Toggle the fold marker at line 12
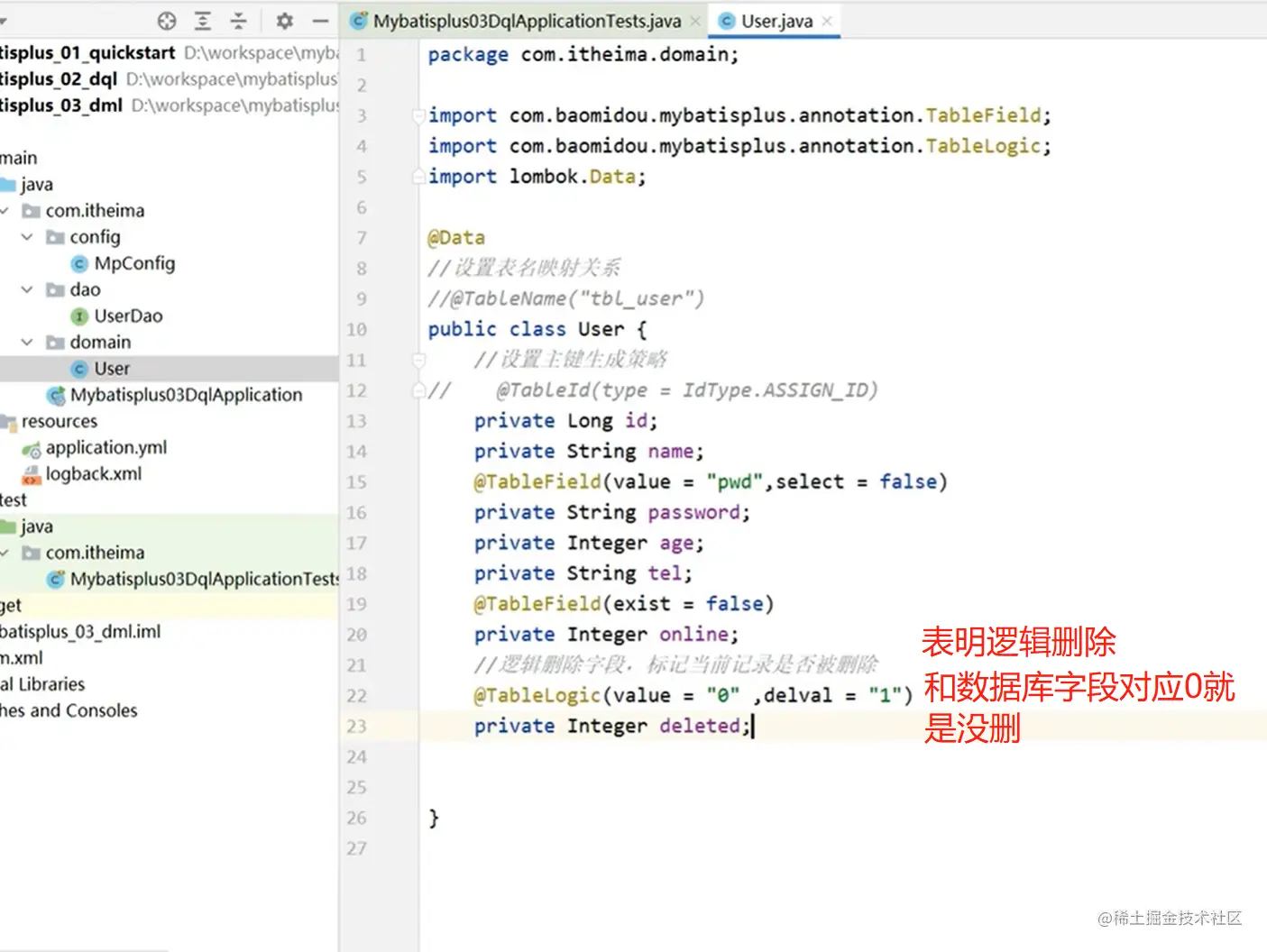 point(418,390)
